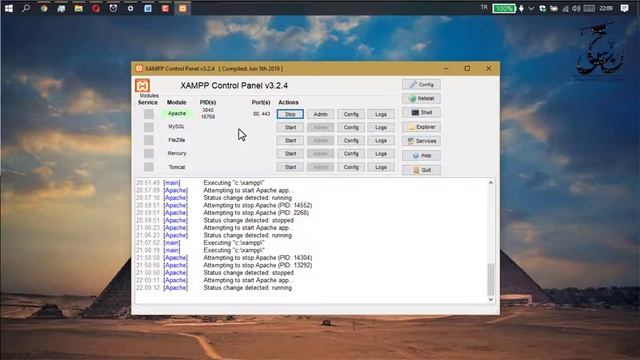640x360 pixels.
Task: Click the Apache ports "80, 443"
Action: [261, 114]
